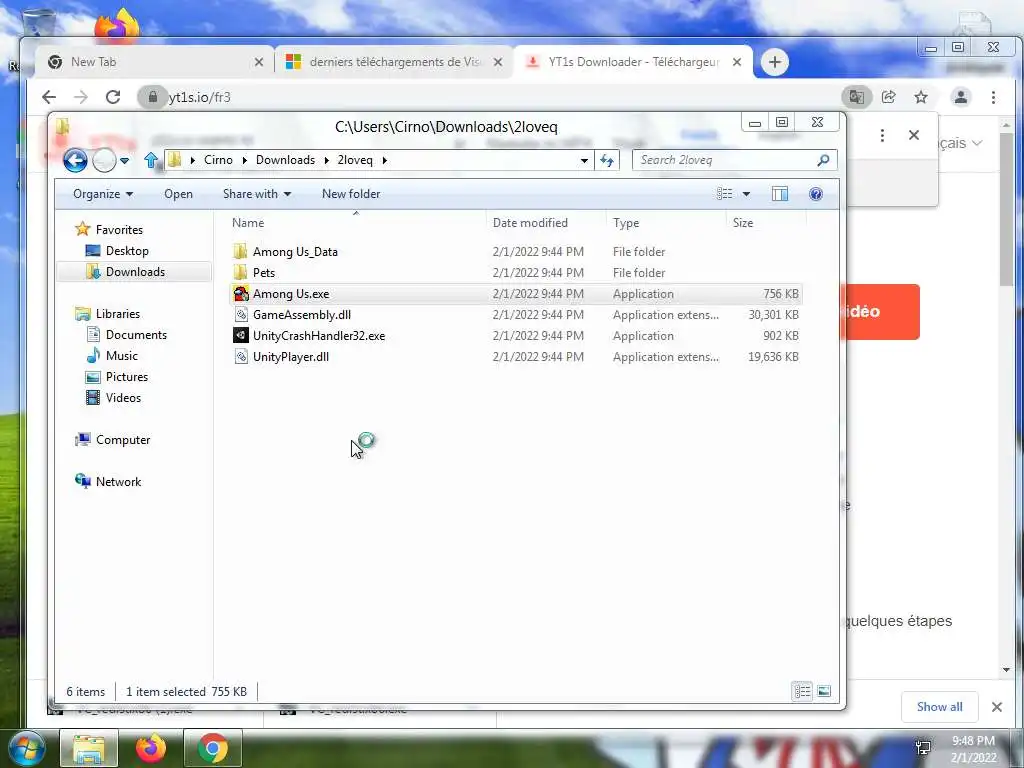1024x768 pixels.
Task: Select the UnityPlayer.dll file icon
Action: [x=241, y=357]
